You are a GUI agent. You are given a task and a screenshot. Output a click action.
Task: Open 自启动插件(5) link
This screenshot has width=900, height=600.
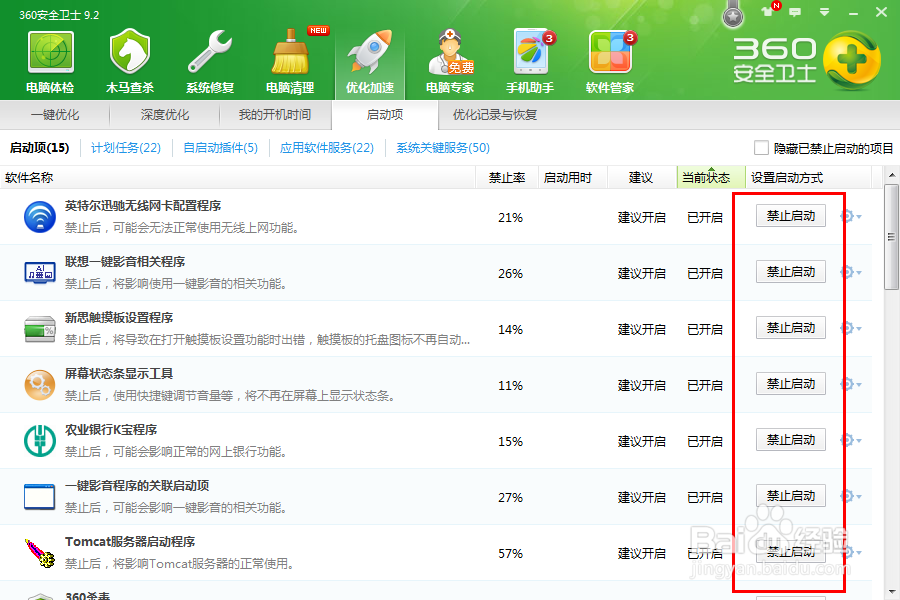220,148
